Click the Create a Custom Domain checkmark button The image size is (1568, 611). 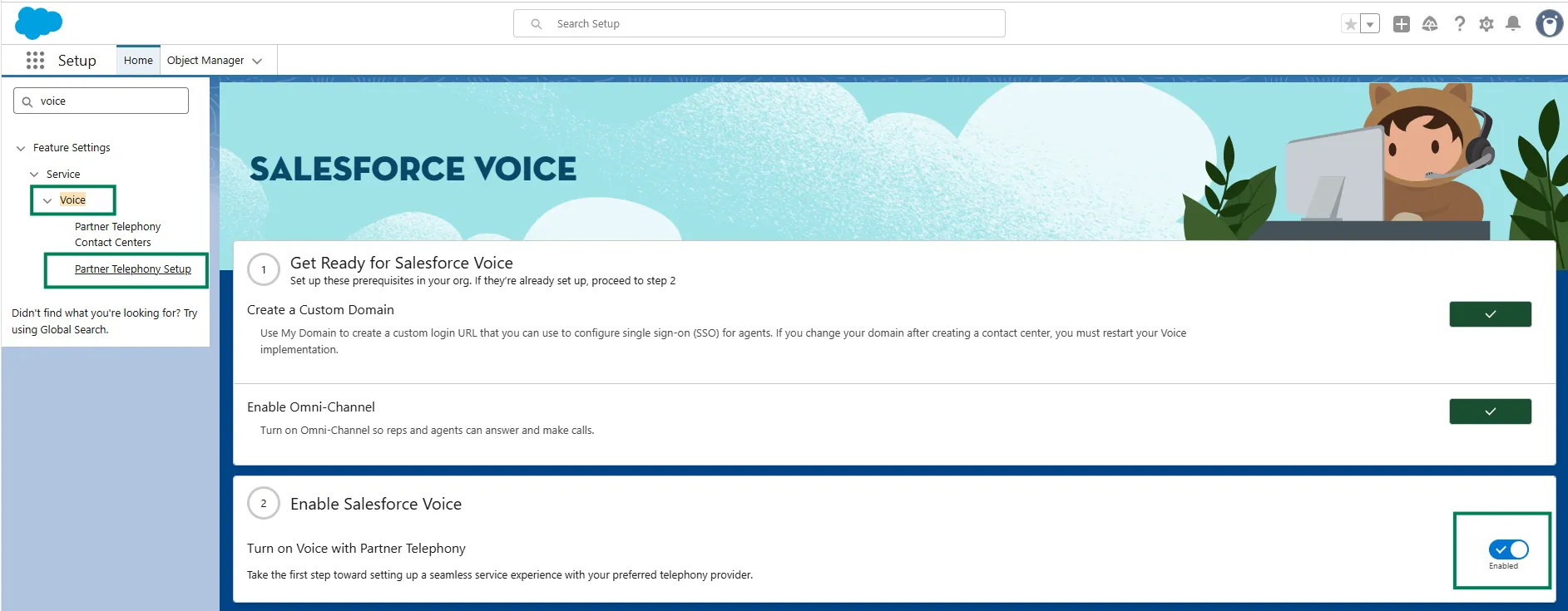click(x=1490, y=314)
